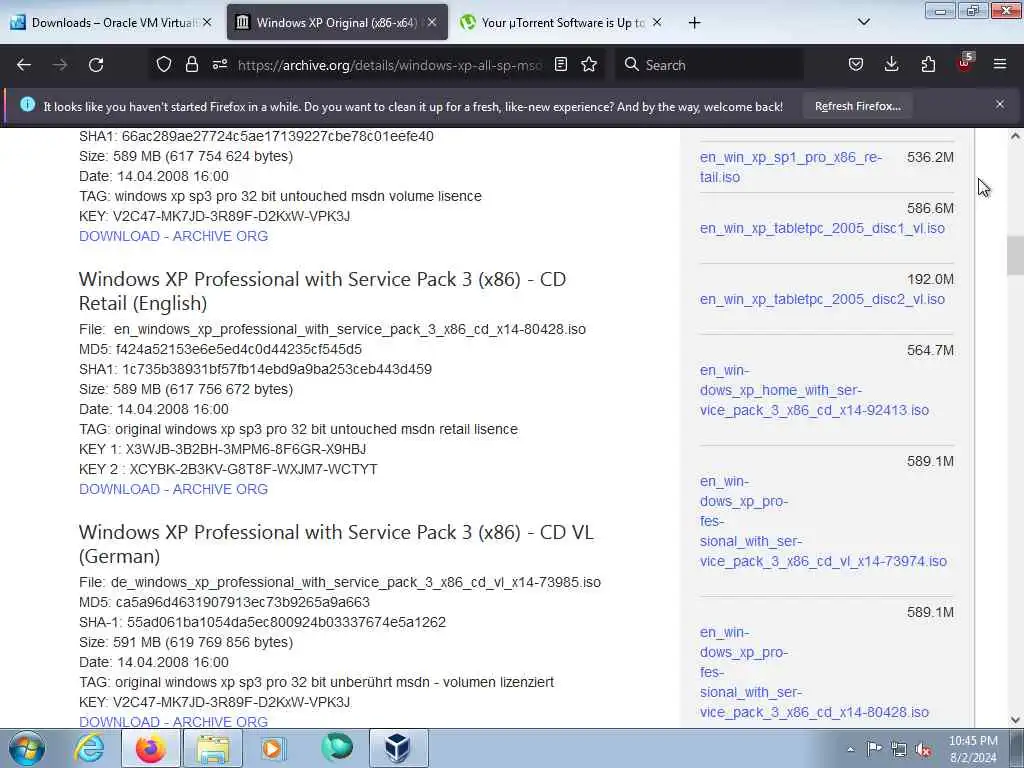Click Size: 591 MB (619 769 856 bytes) line
The image size is (1024, 768).
[x=186, y=642]
